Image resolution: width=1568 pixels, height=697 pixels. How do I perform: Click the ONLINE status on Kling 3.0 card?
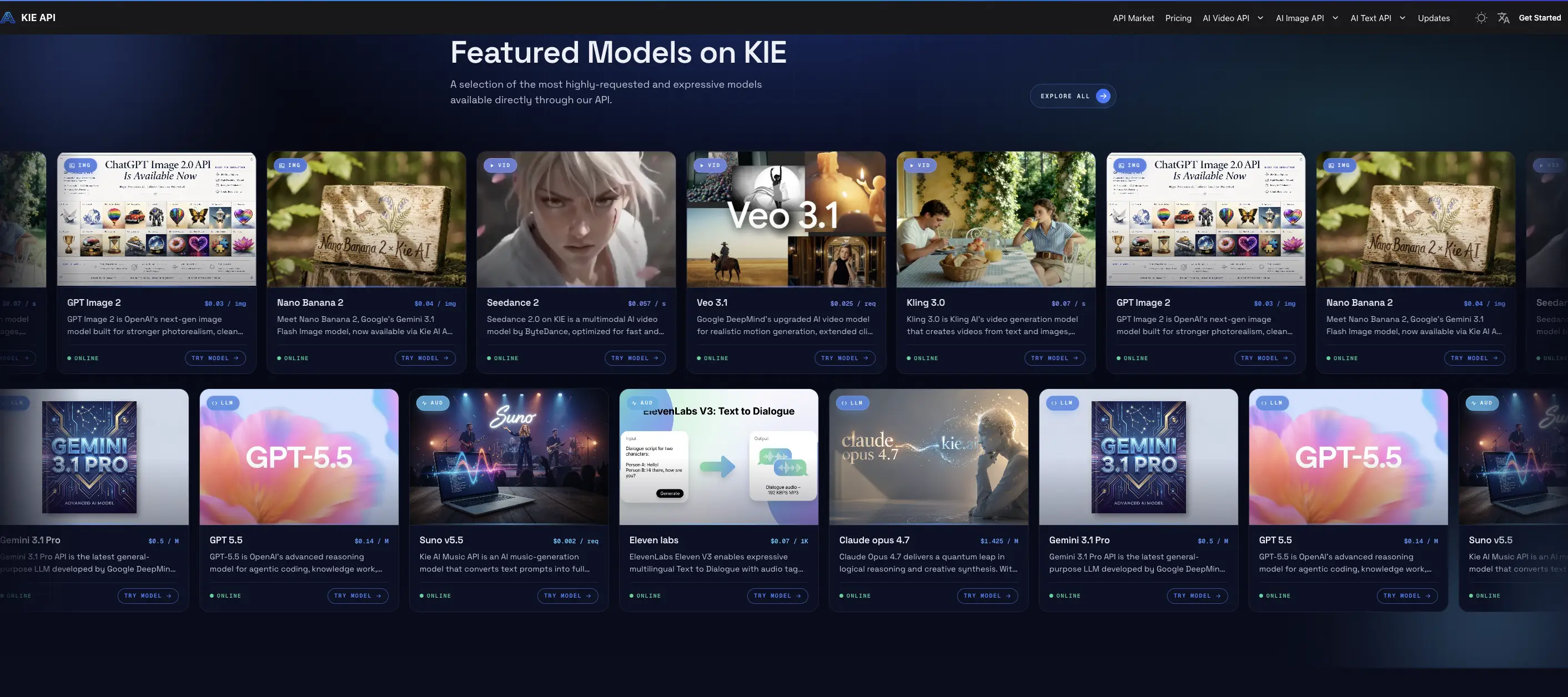click(923, 358)
